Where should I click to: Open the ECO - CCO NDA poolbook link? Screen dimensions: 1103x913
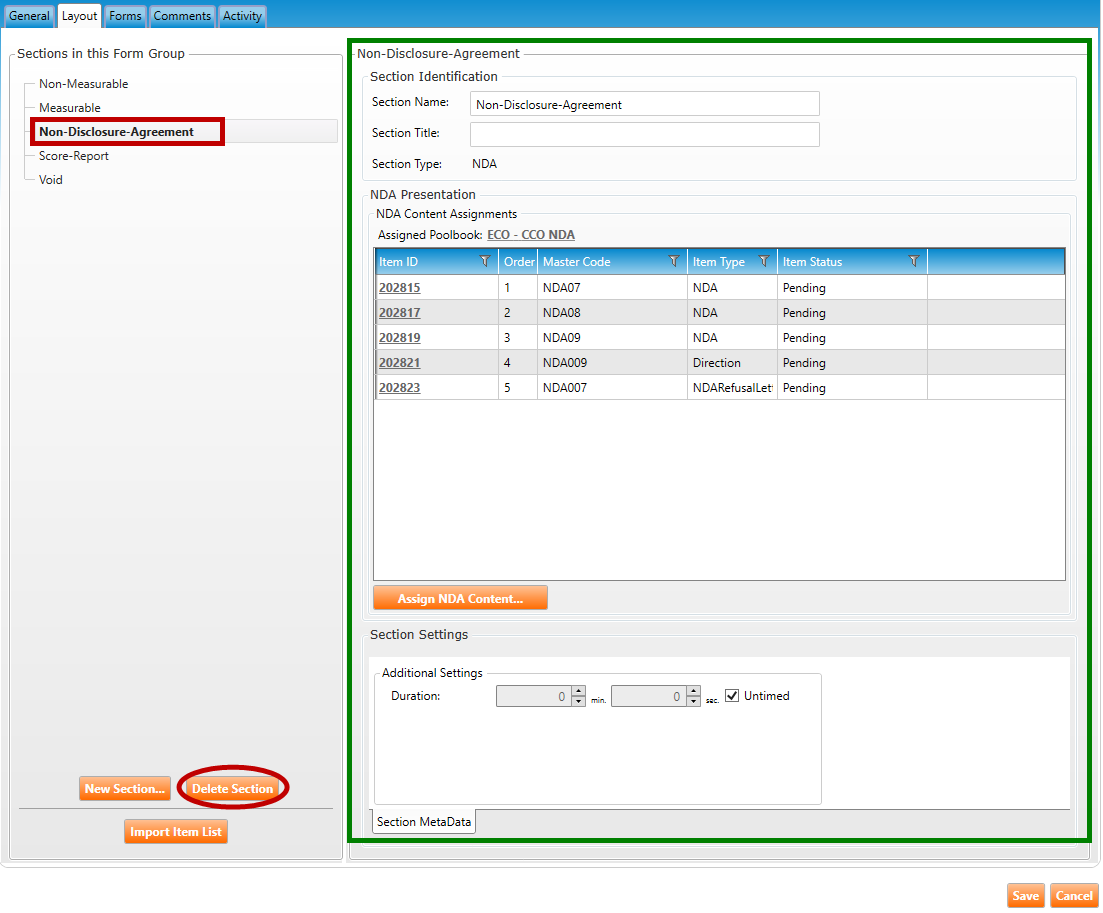tap(530, 235)
